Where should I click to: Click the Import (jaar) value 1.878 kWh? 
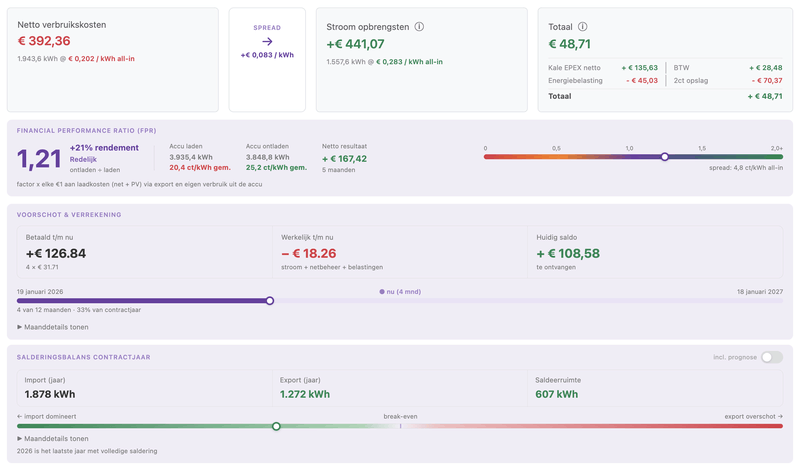(x=50, y=394)
